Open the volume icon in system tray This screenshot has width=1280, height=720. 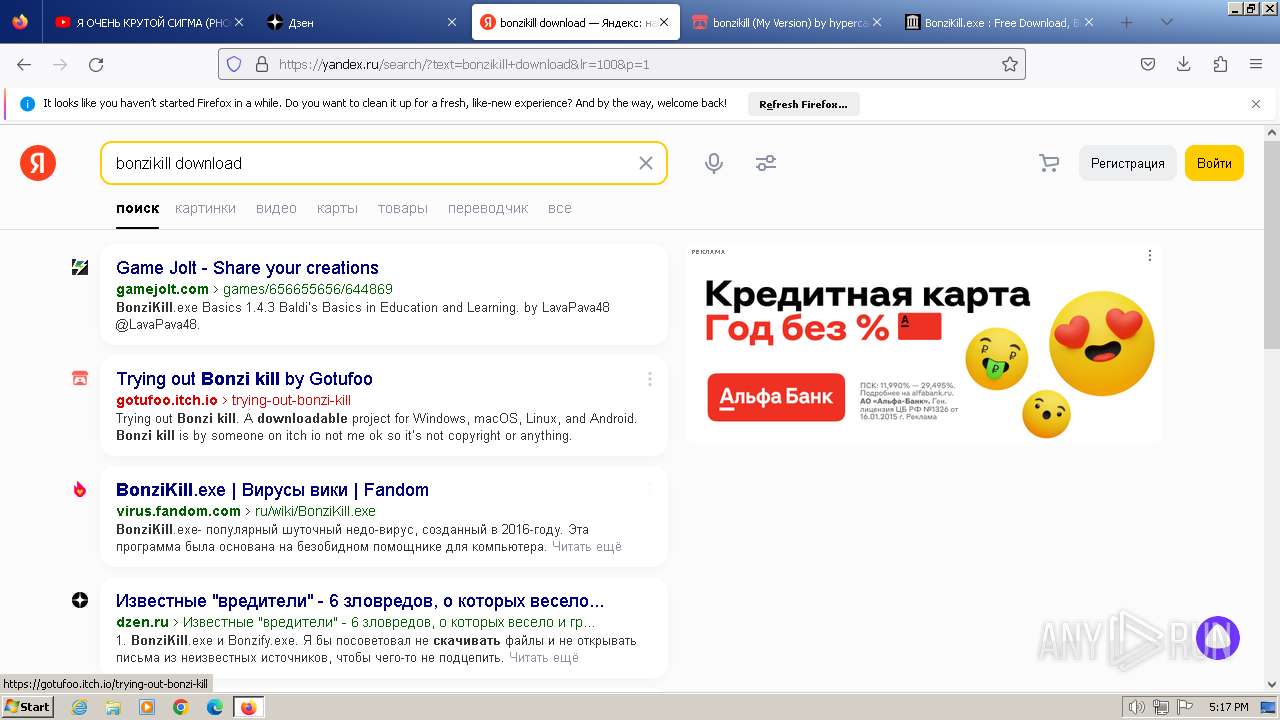coord(1138,707)
